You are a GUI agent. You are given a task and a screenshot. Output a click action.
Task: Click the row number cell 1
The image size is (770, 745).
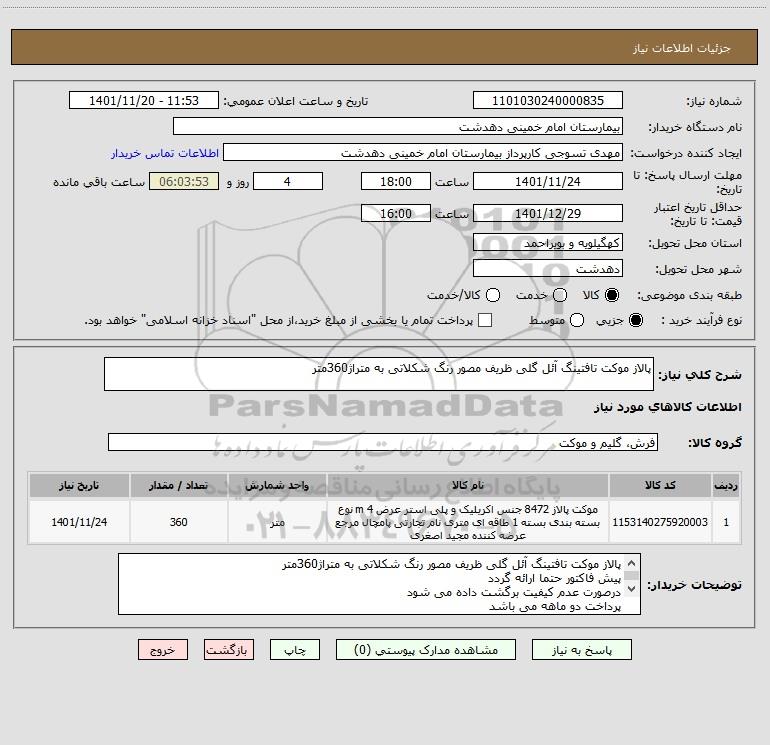726,522
